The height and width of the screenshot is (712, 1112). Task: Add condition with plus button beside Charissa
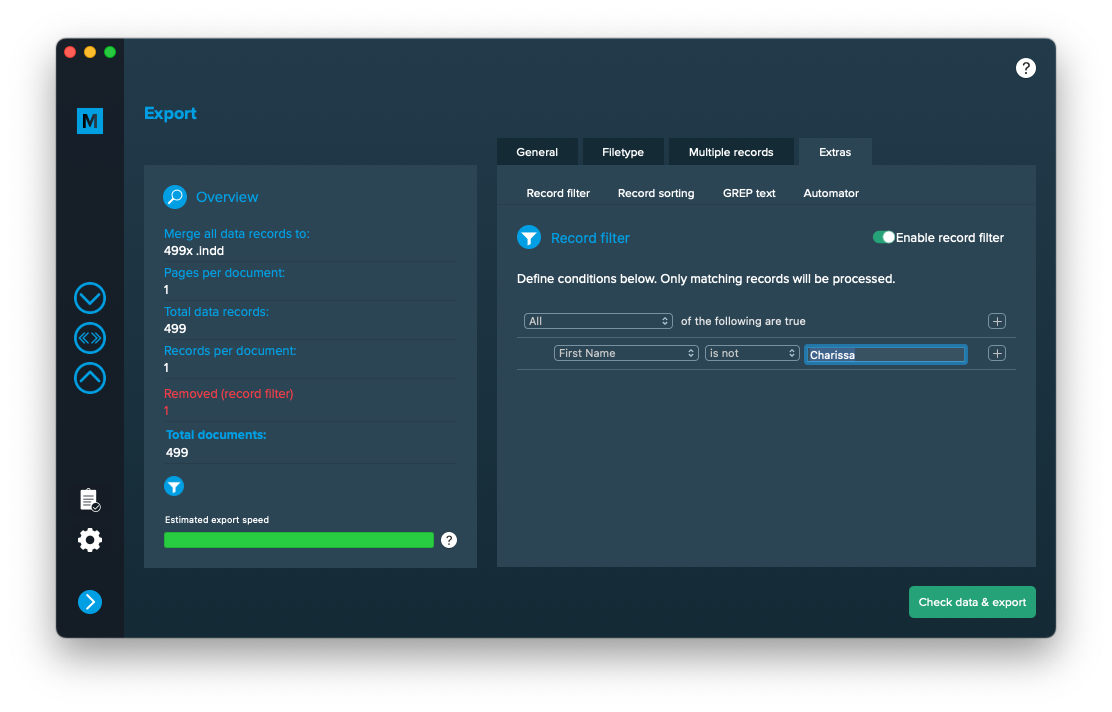click(x=996, y=353)
